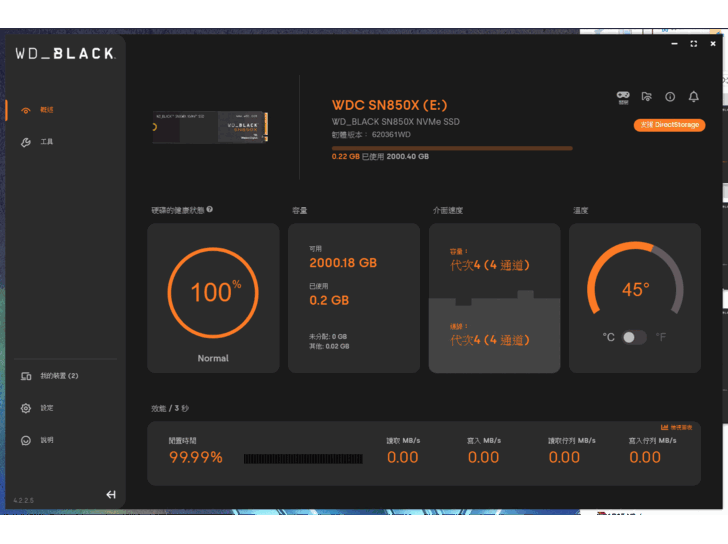Enable gaming mode via the gamepad icon

tap(623, 97)
